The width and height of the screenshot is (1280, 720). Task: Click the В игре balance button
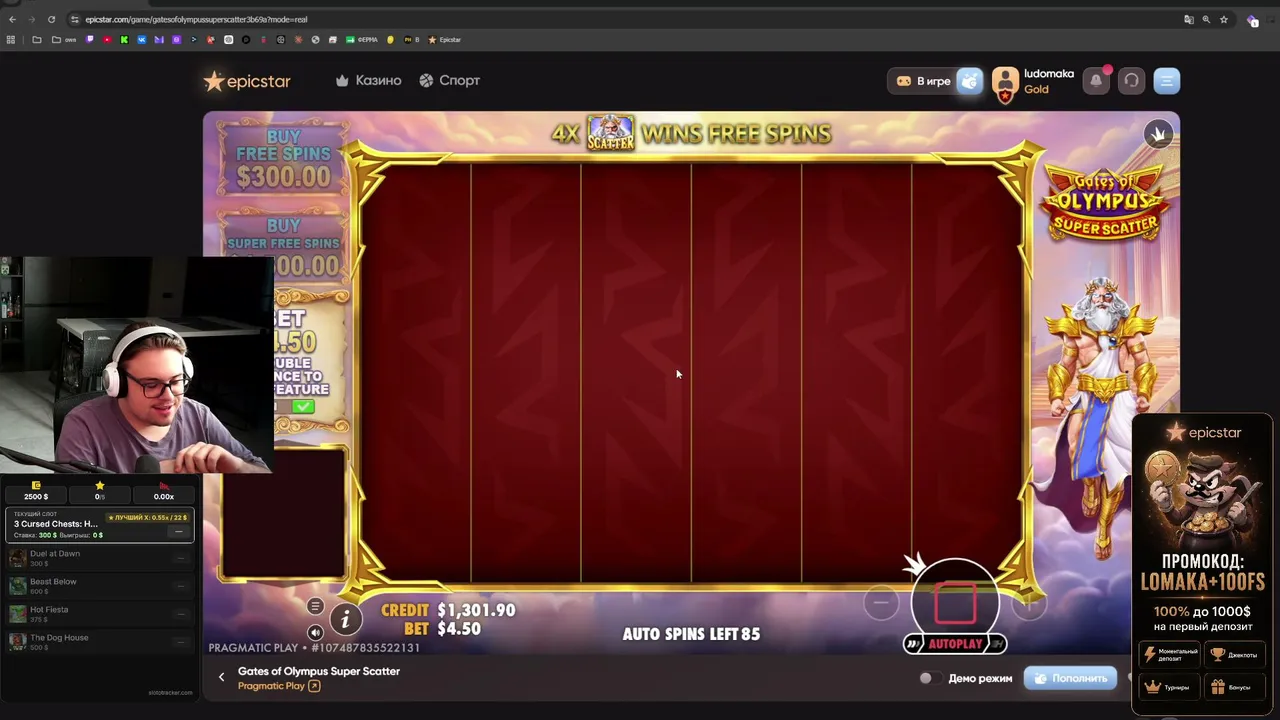coord(923,81)
